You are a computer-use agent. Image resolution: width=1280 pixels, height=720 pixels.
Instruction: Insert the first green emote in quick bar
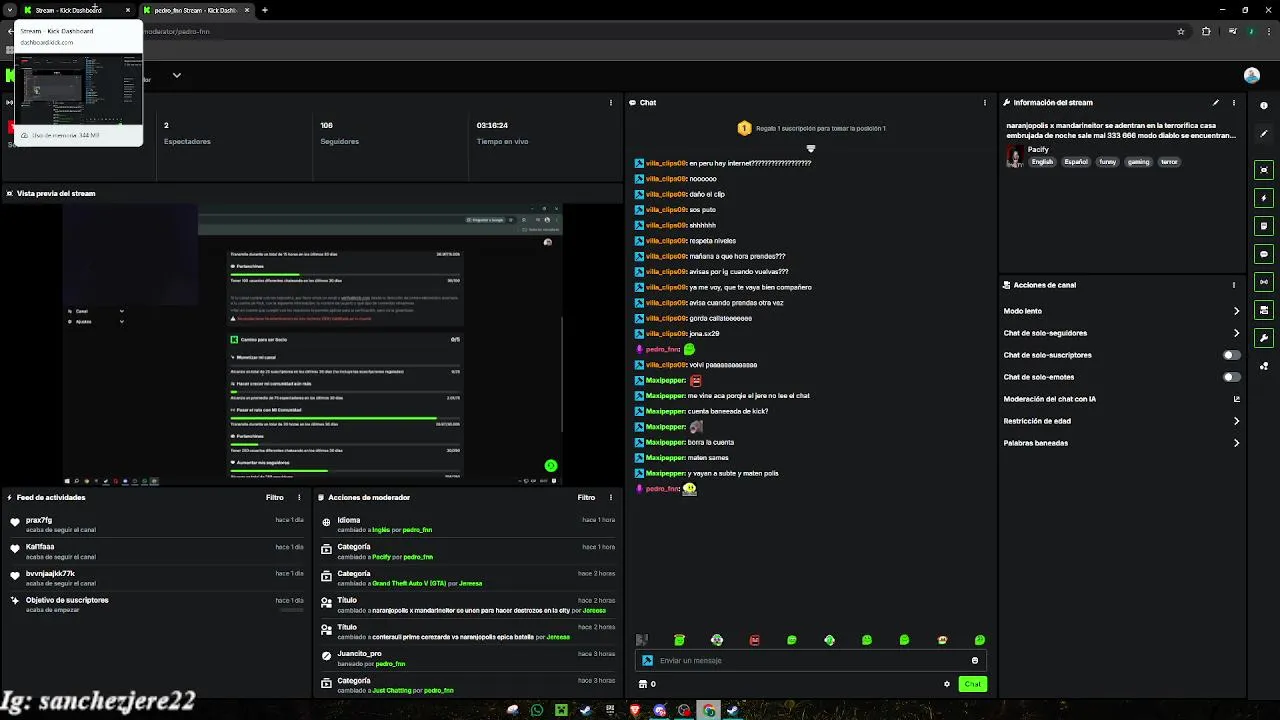click(x=680, y=640)
